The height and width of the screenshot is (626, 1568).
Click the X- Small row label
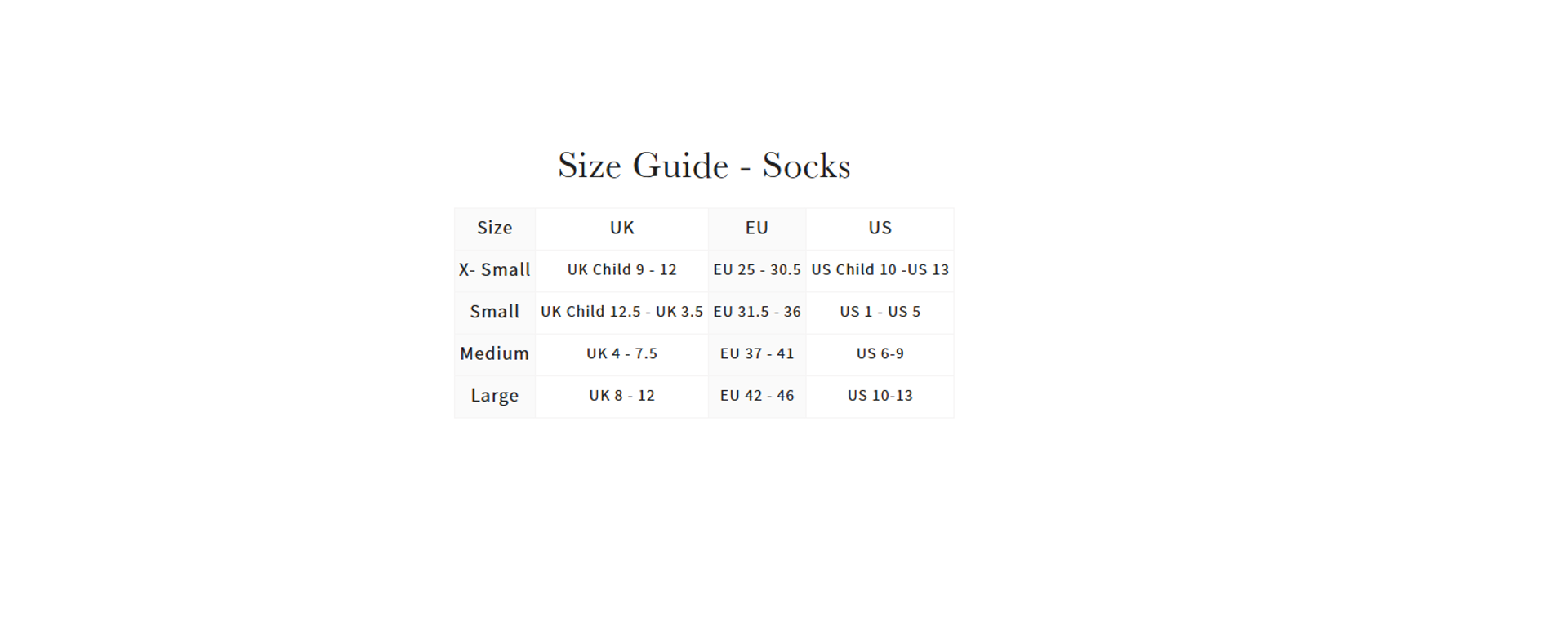[495, 270]
